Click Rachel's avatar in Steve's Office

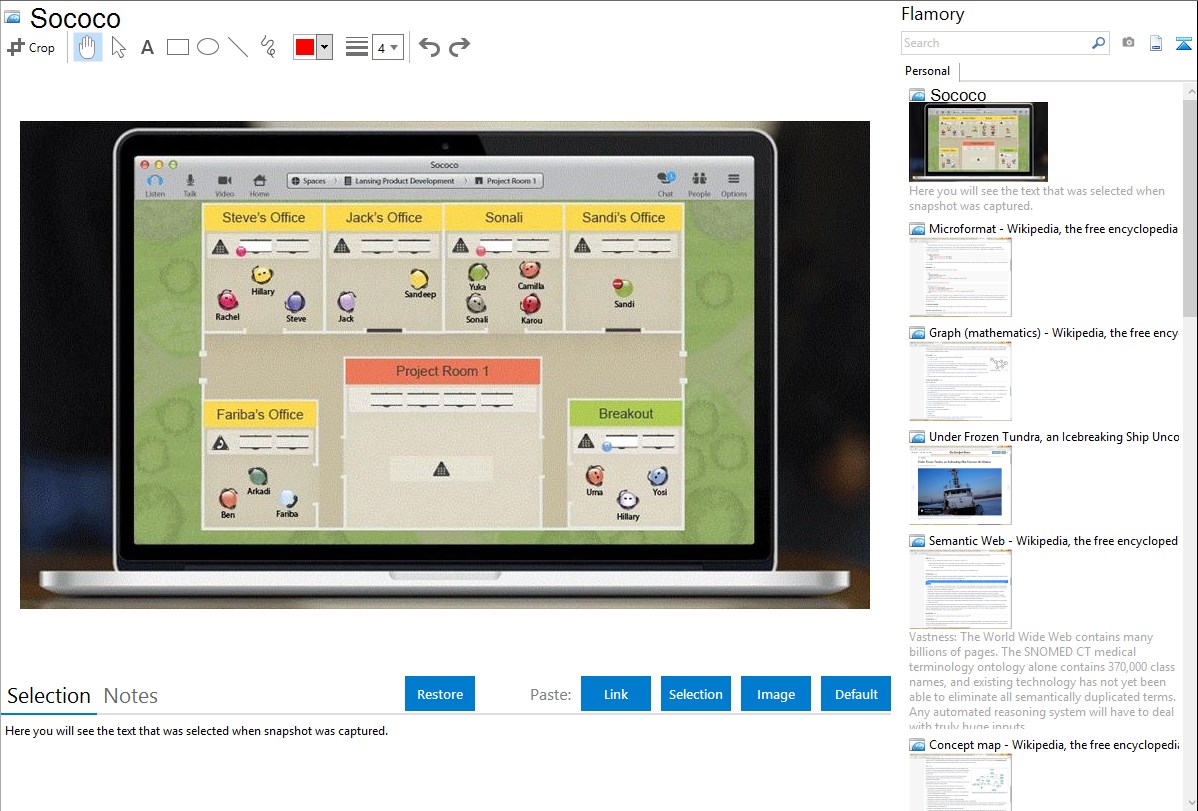[227, 300]
